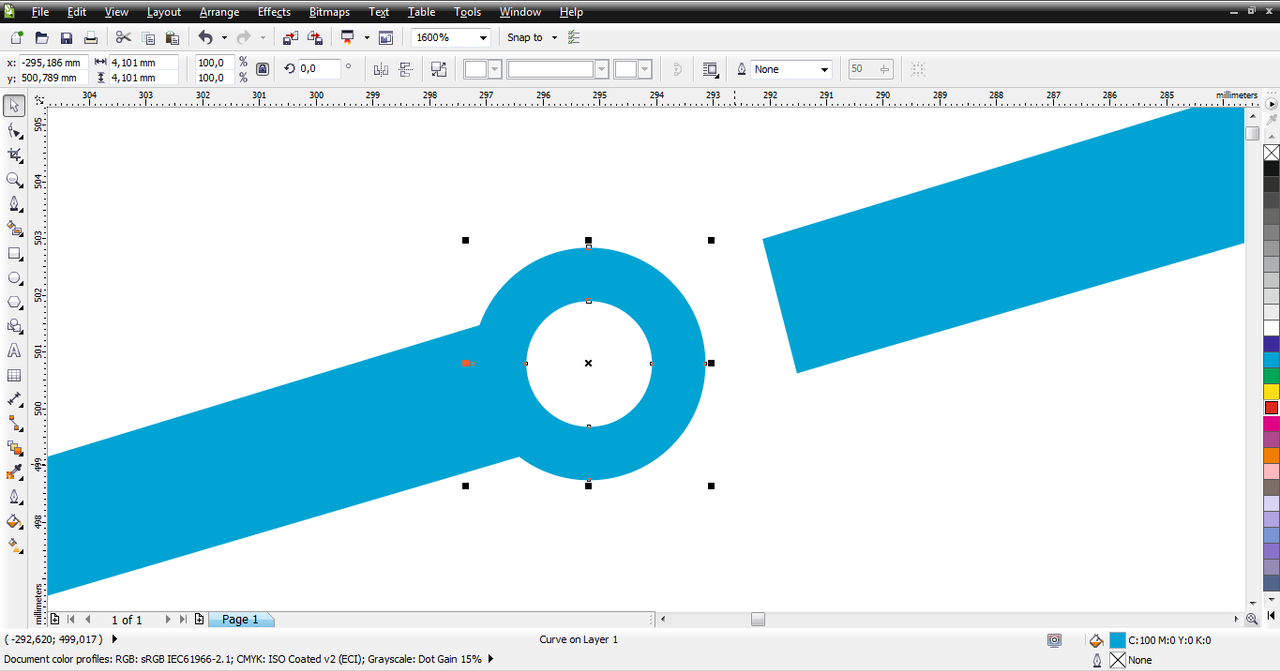Toggle the lock ratio padlock button
This screenshot has width=1280, height=671.
[262, 69]
